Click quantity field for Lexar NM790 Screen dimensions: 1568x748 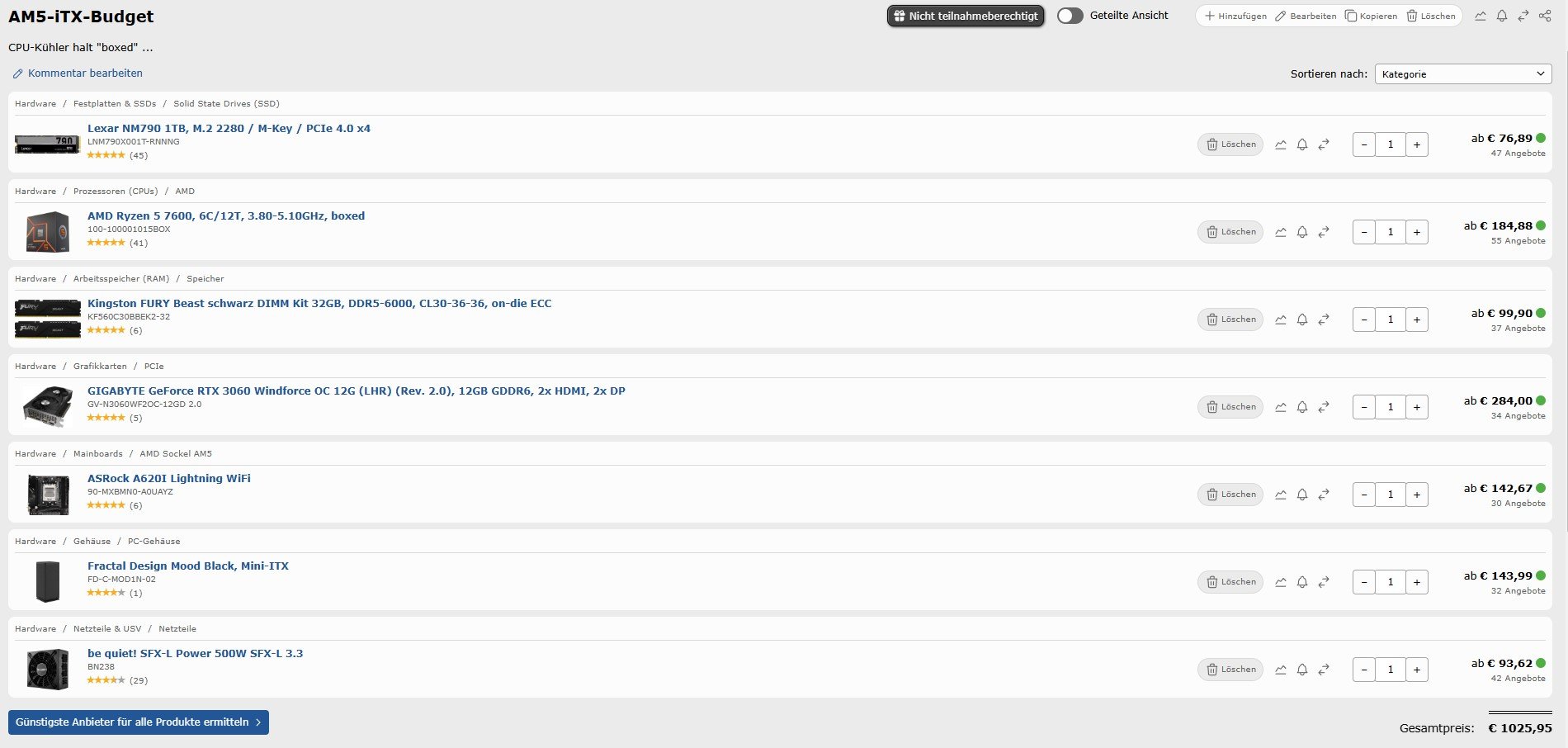coord(1391,144)
